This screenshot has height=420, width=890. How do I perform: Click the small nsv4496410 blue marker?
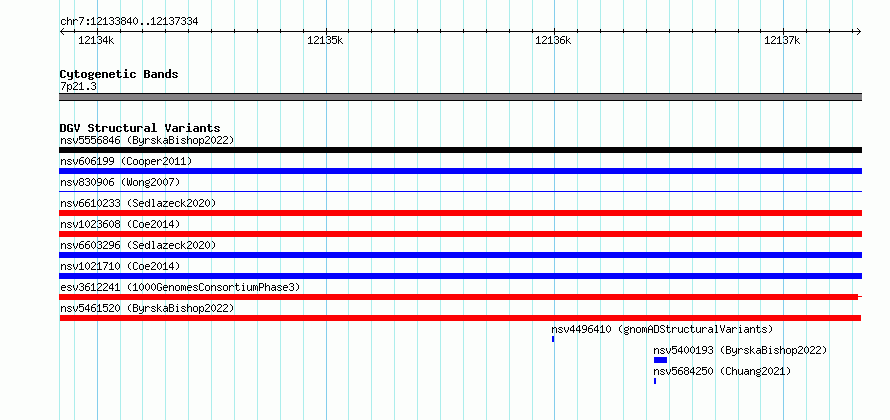click(553, 339)
